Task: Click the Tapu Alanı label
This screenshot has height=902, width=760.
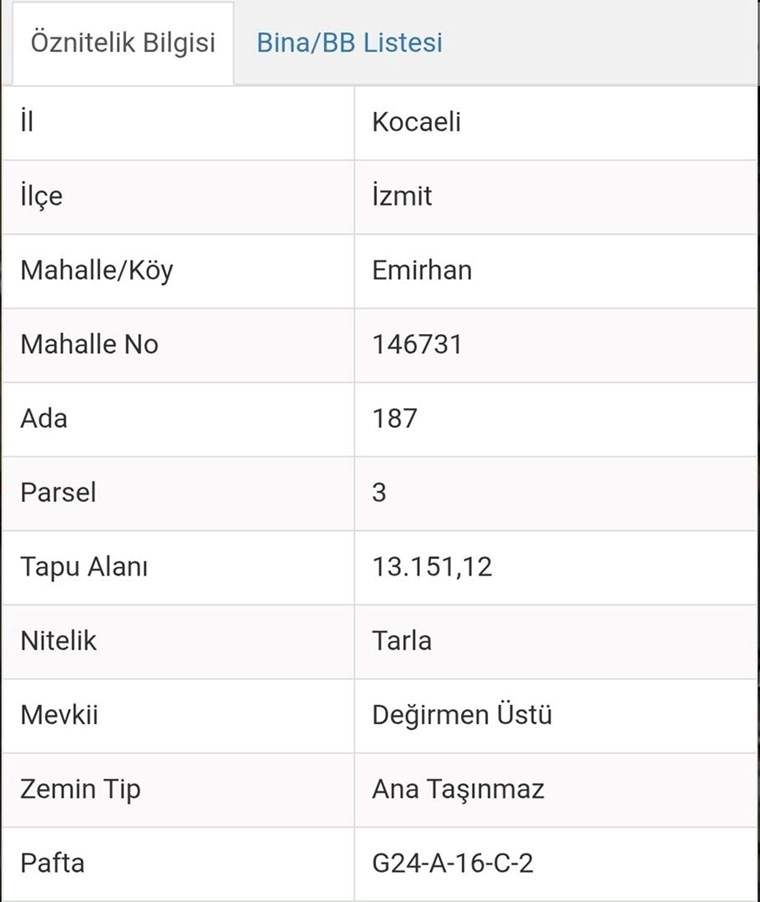Action: coord(84,567)
